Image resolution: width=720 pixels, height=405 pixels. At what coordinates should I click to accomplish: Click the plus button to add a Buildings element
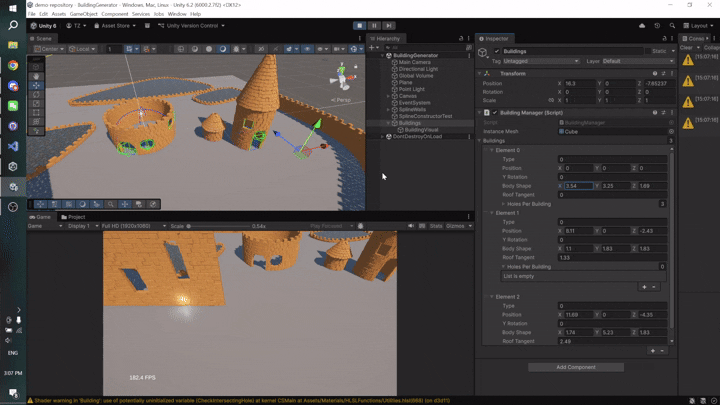coord(652,351)
